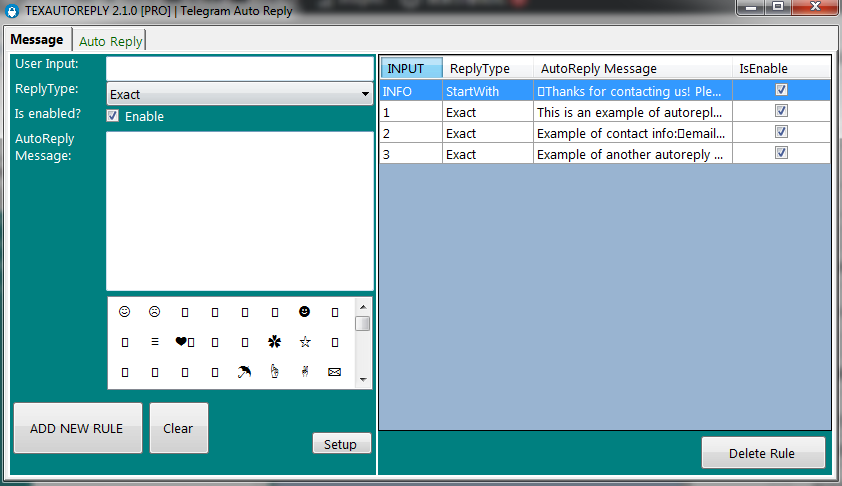Switch to the Message tab
842x486 pixels.
tap(37, 40)
